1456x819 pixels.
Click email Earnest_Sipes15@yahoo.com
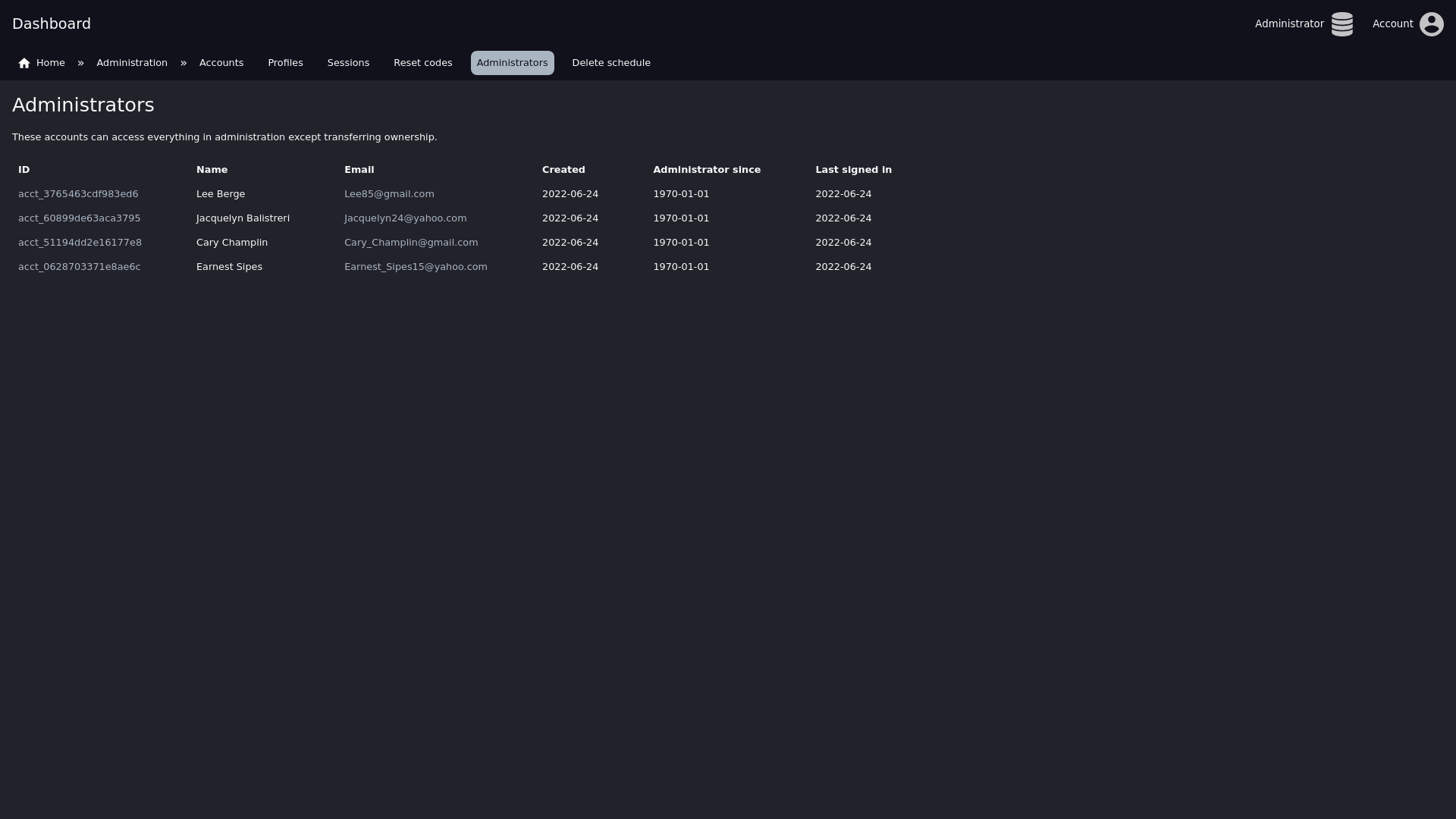[x=416, y=267]
